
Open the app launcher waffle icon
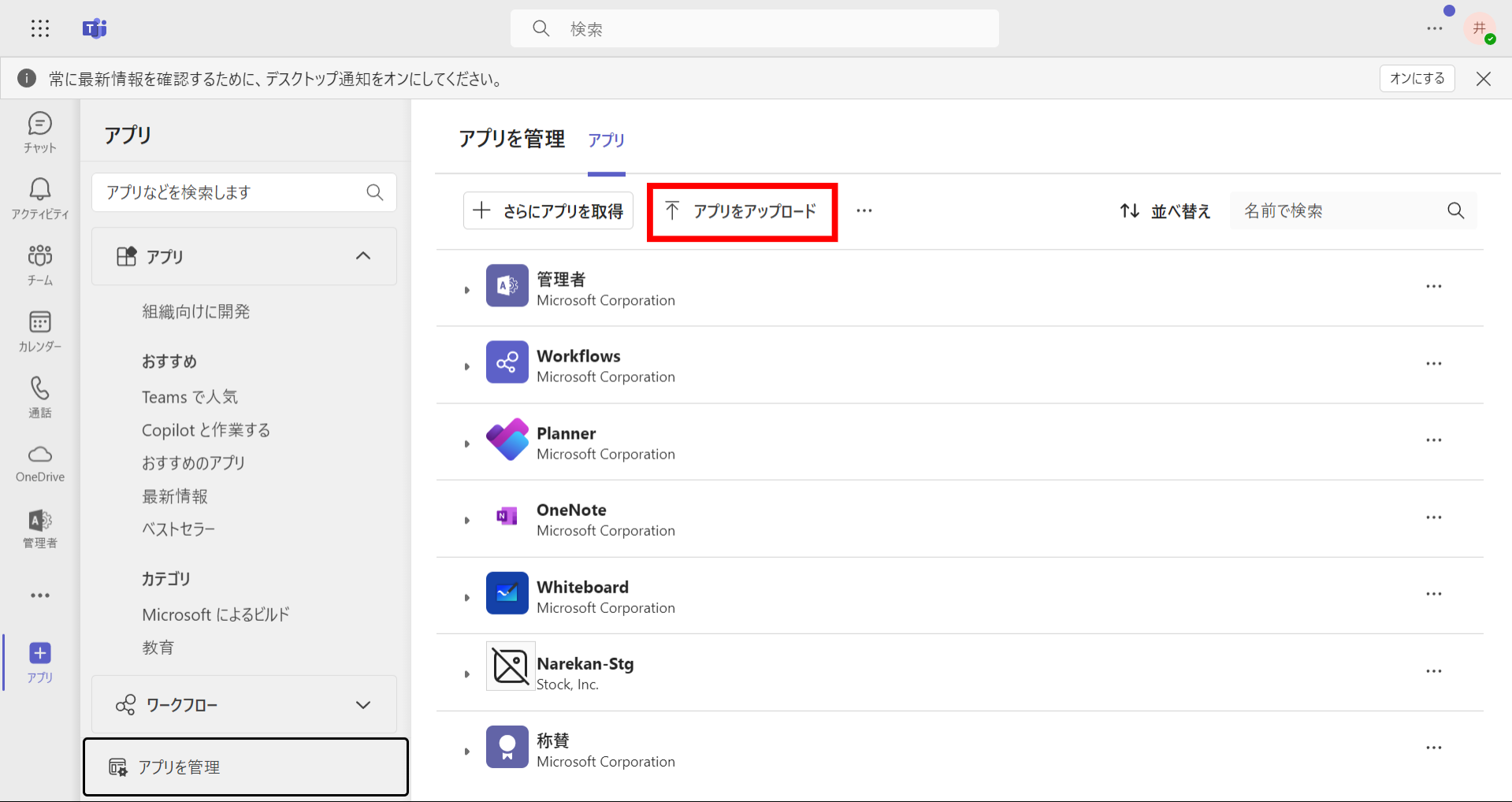tap(40, 29)
